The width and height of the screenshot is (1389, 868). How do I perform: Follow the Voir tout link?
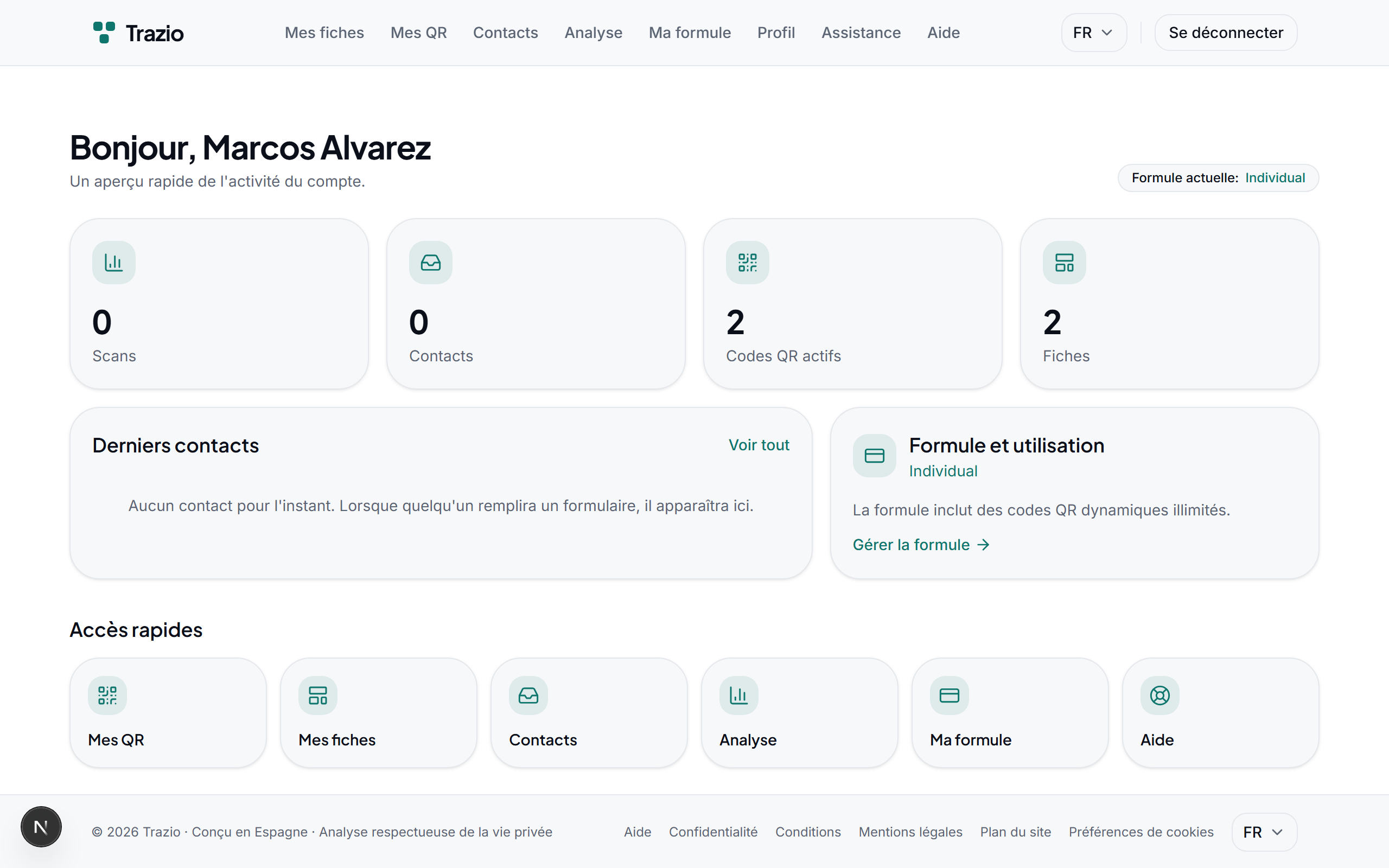[x=759, y=445]
